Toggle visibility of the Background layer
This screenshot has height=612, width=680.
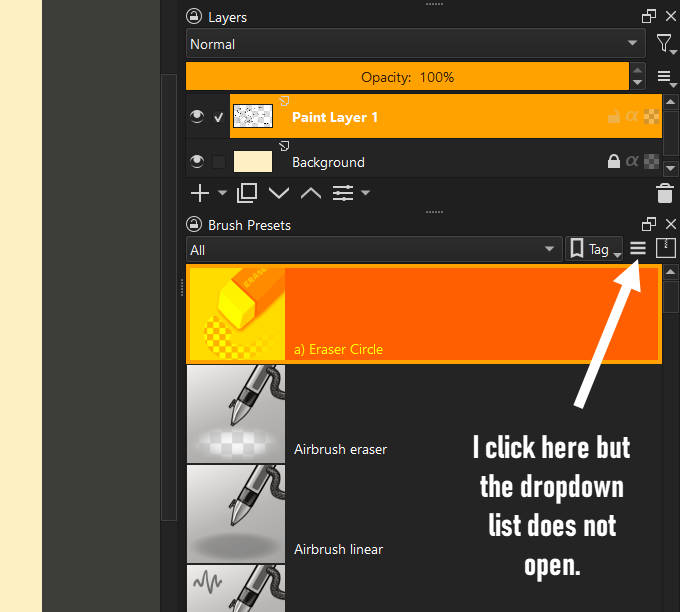[x=197, y=162]
